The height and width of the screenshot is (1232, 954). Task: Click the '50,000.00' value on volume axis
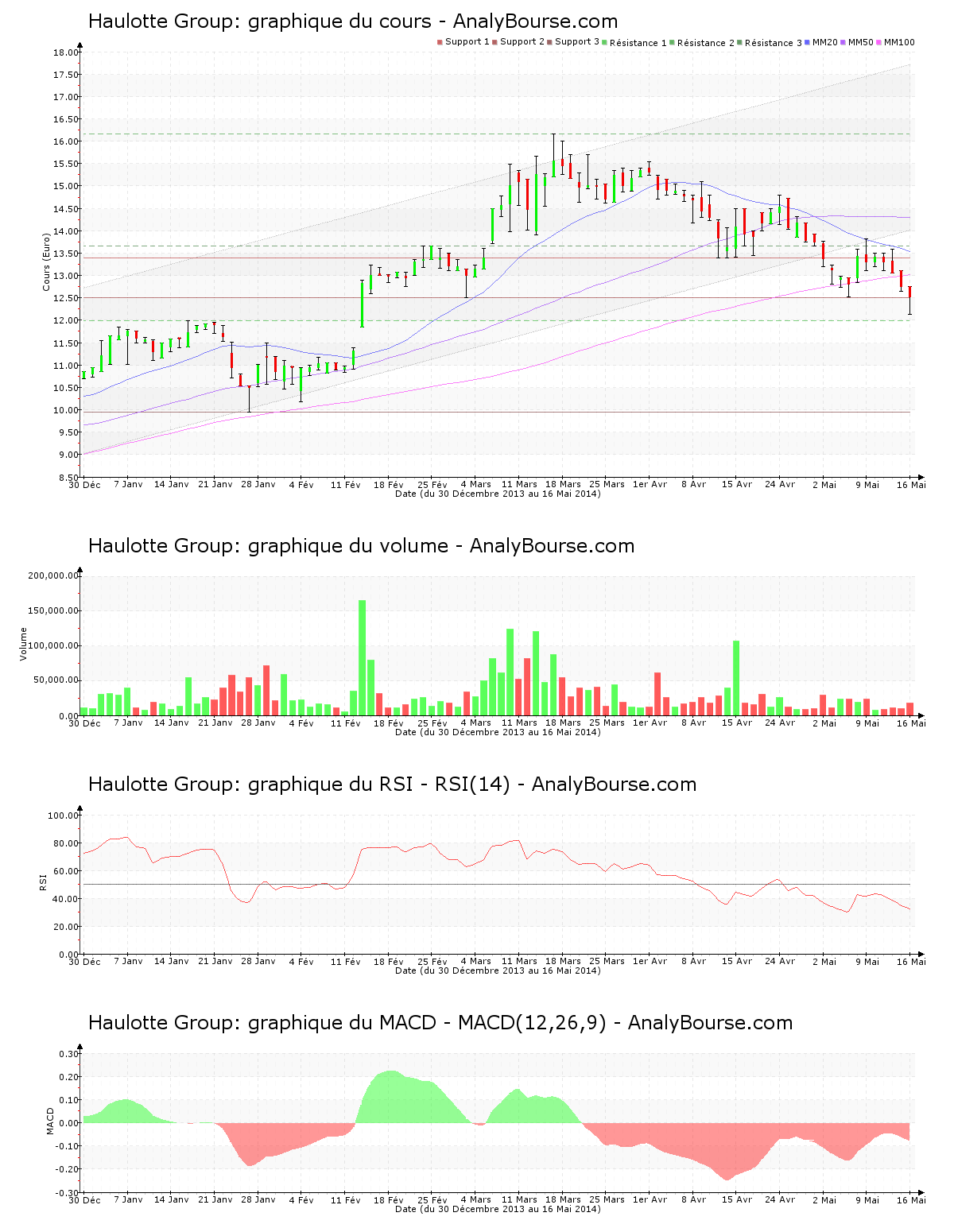pyautogui.click(x=56, y=680)
